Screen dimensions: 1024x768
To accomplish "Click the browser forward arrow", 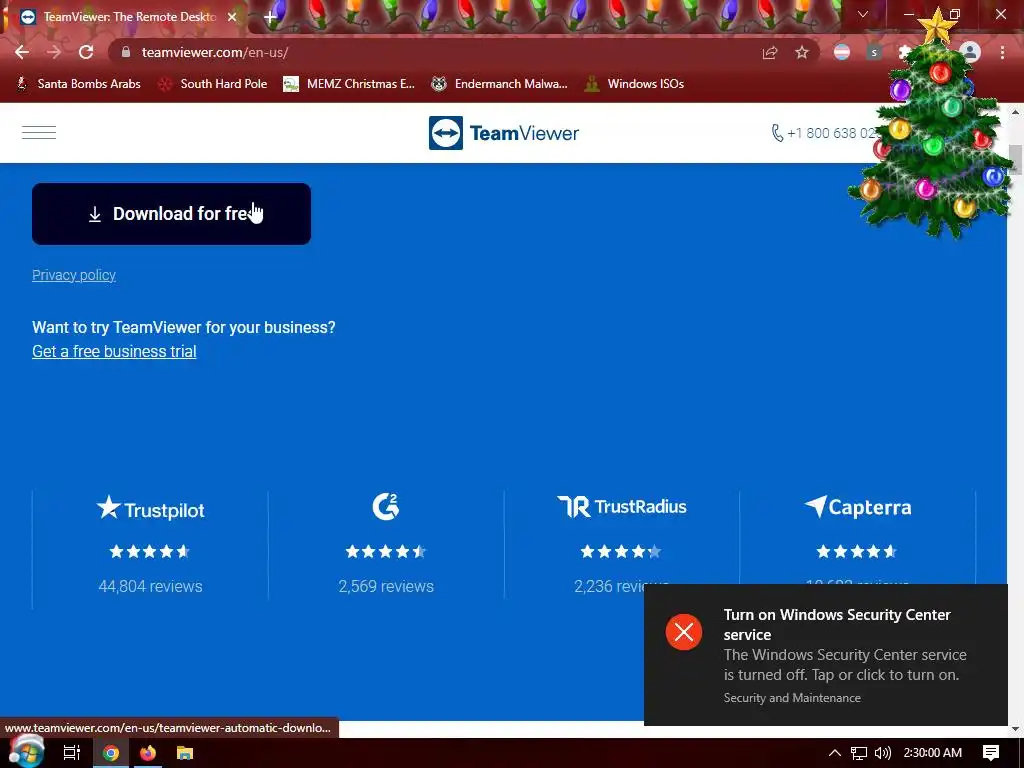I will click(54, 52).
